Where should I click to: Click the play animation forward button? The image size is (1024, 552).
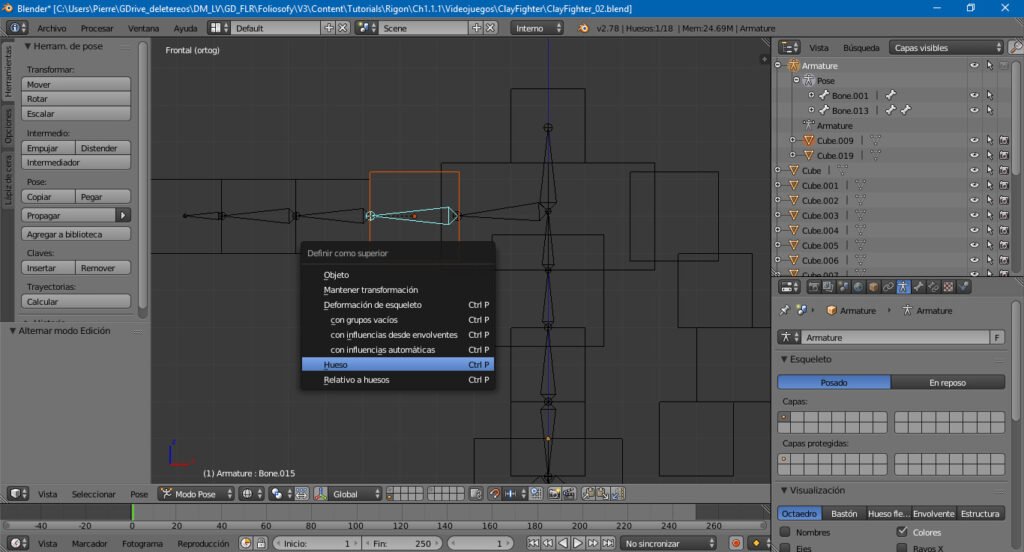tap(578, 544)
